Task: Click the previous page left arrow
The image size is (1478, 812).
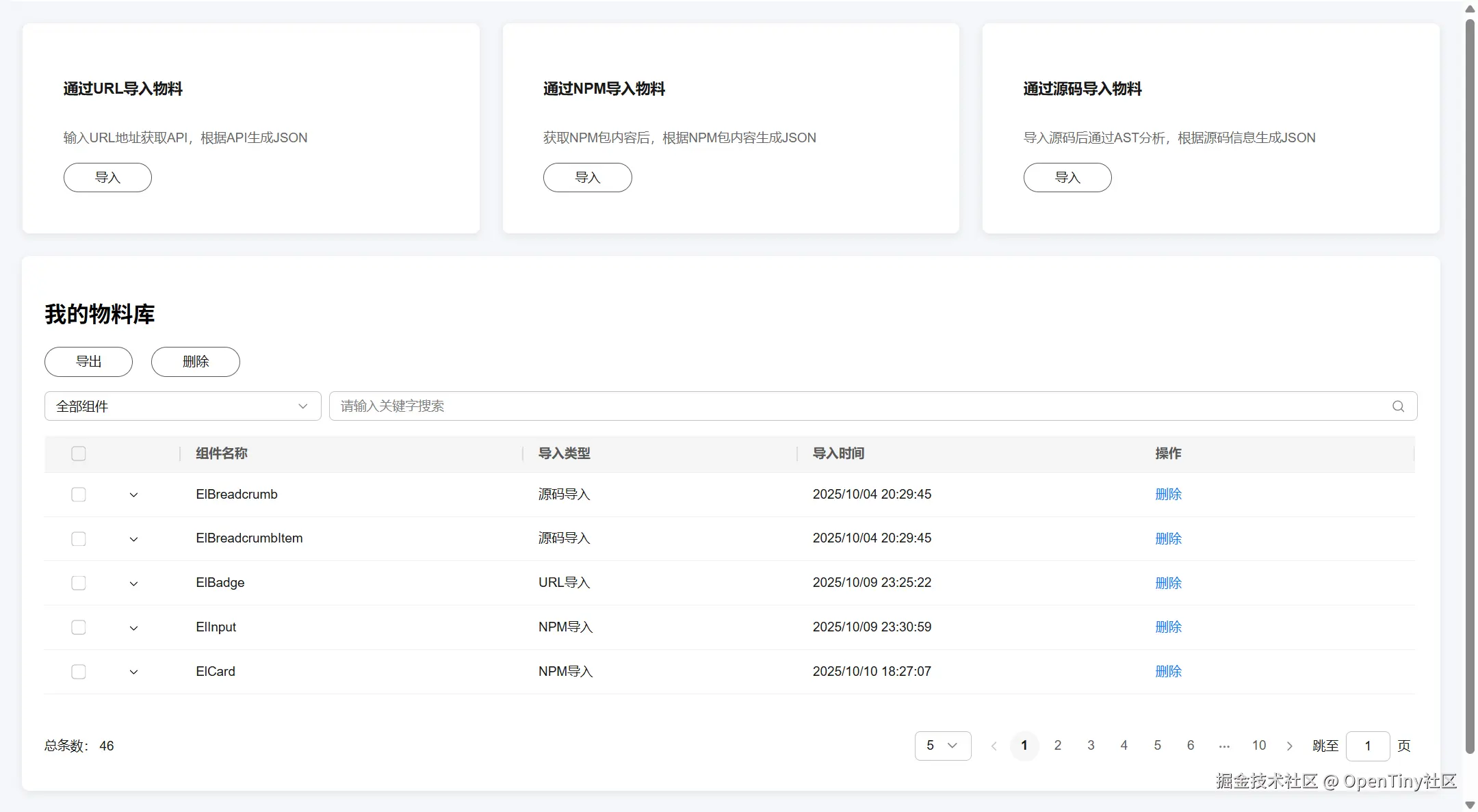Action: click(x=994, y=746)
